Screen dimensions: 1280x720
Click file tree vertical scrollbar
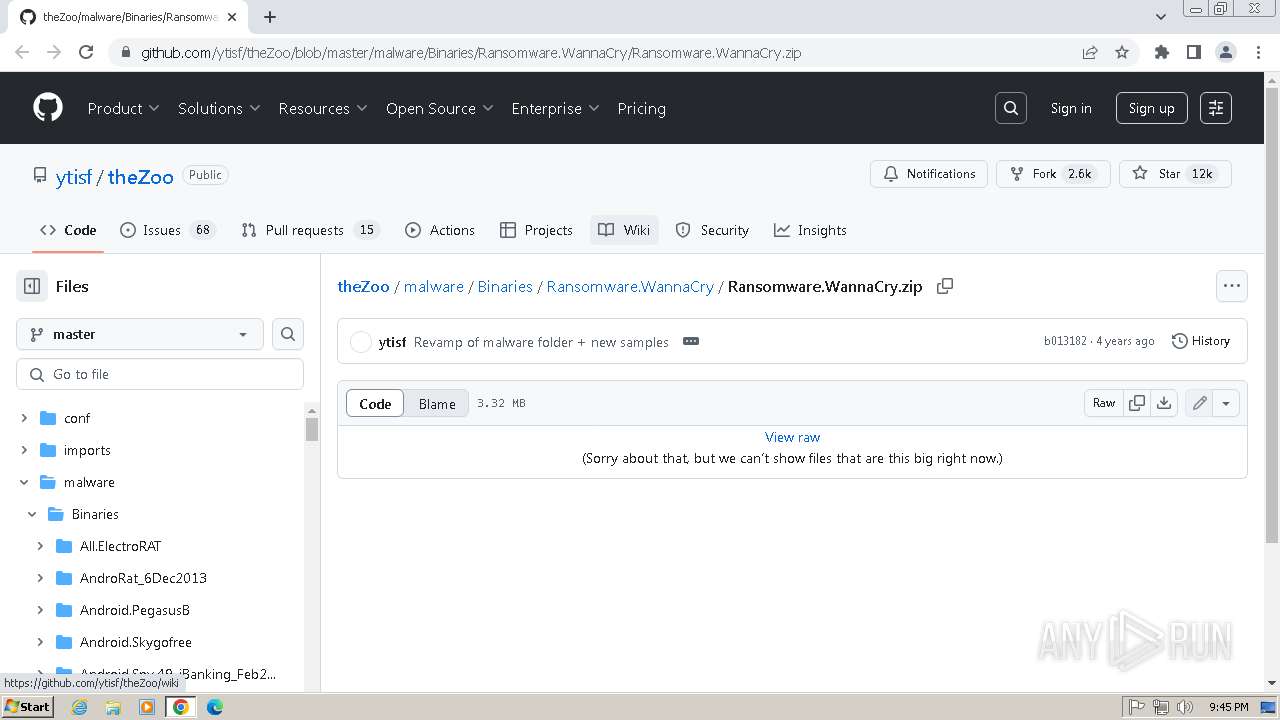coord(312,430)
